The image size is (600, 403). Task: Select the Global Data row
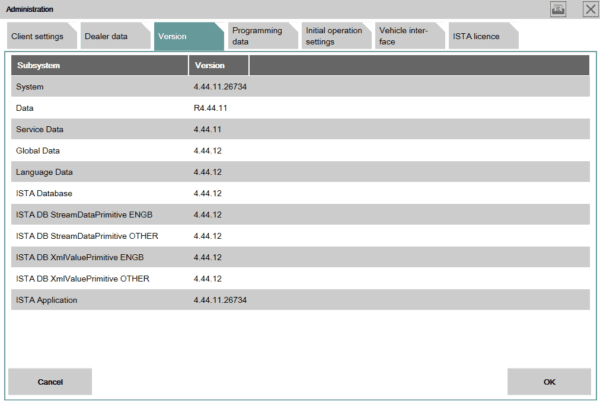(x=300, y=151)
